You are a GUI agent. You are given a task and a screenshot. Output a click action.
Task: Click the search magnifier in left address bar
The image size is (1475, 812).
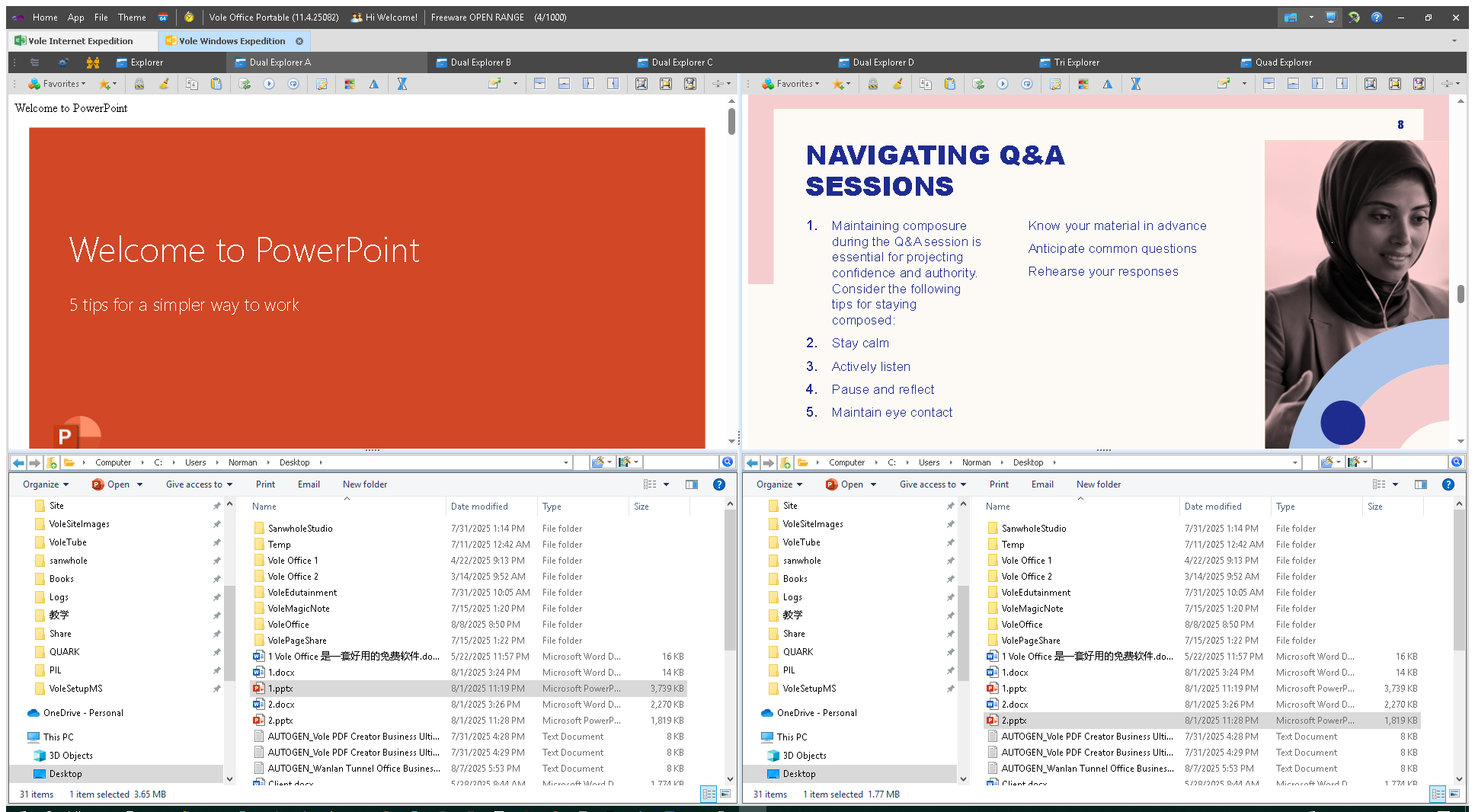click(728, 462)
